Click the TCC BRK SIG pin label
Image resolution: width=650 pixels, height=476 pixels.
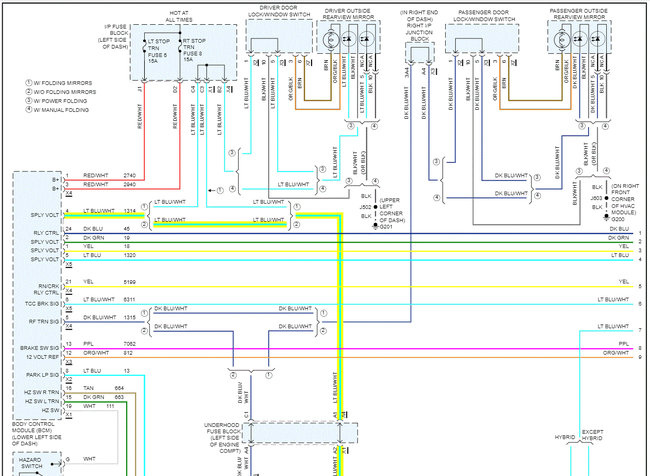click(x=42, y=304)
